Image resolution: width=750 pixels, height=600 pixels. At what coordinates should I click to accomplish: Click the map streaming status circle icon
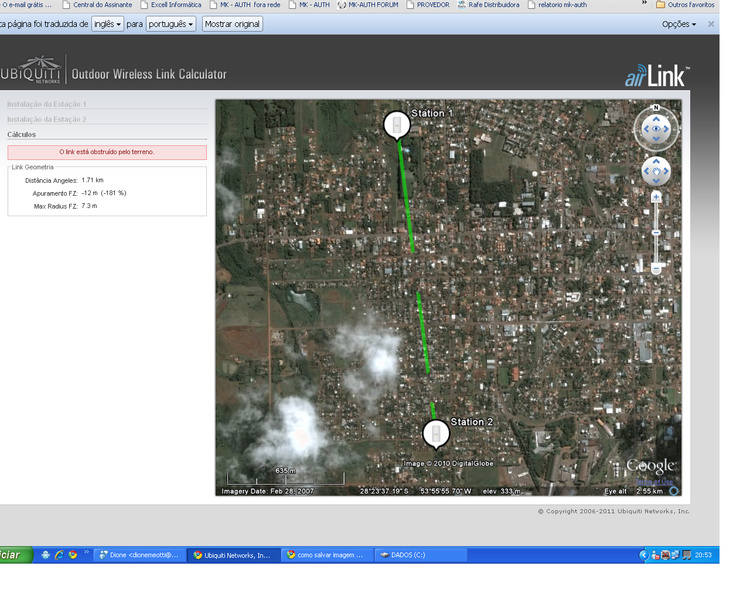pos(674,491)
